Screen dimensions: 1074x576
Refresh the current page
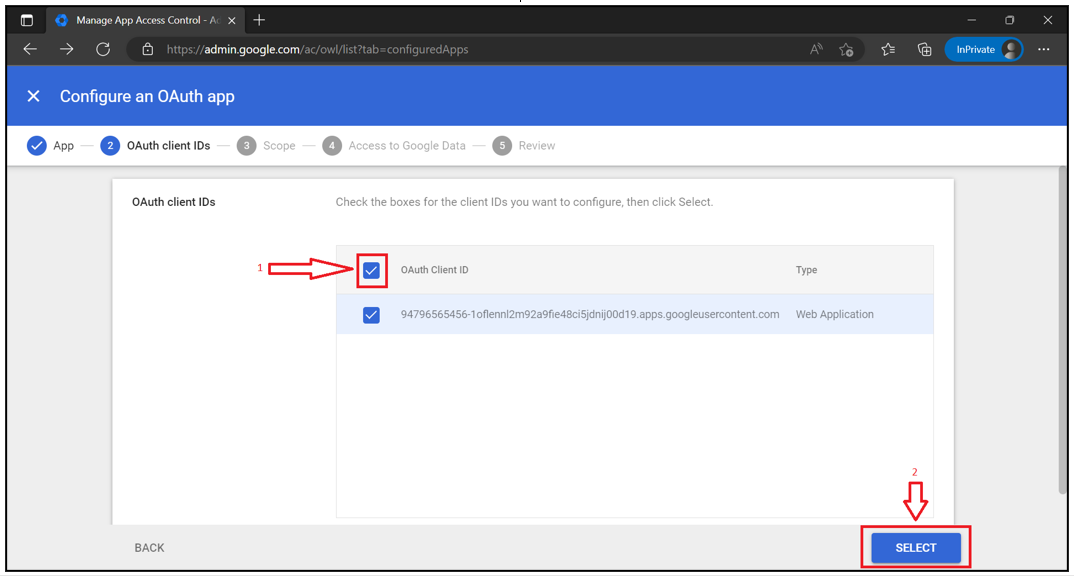pyautogui.click(x=103, y=49)
